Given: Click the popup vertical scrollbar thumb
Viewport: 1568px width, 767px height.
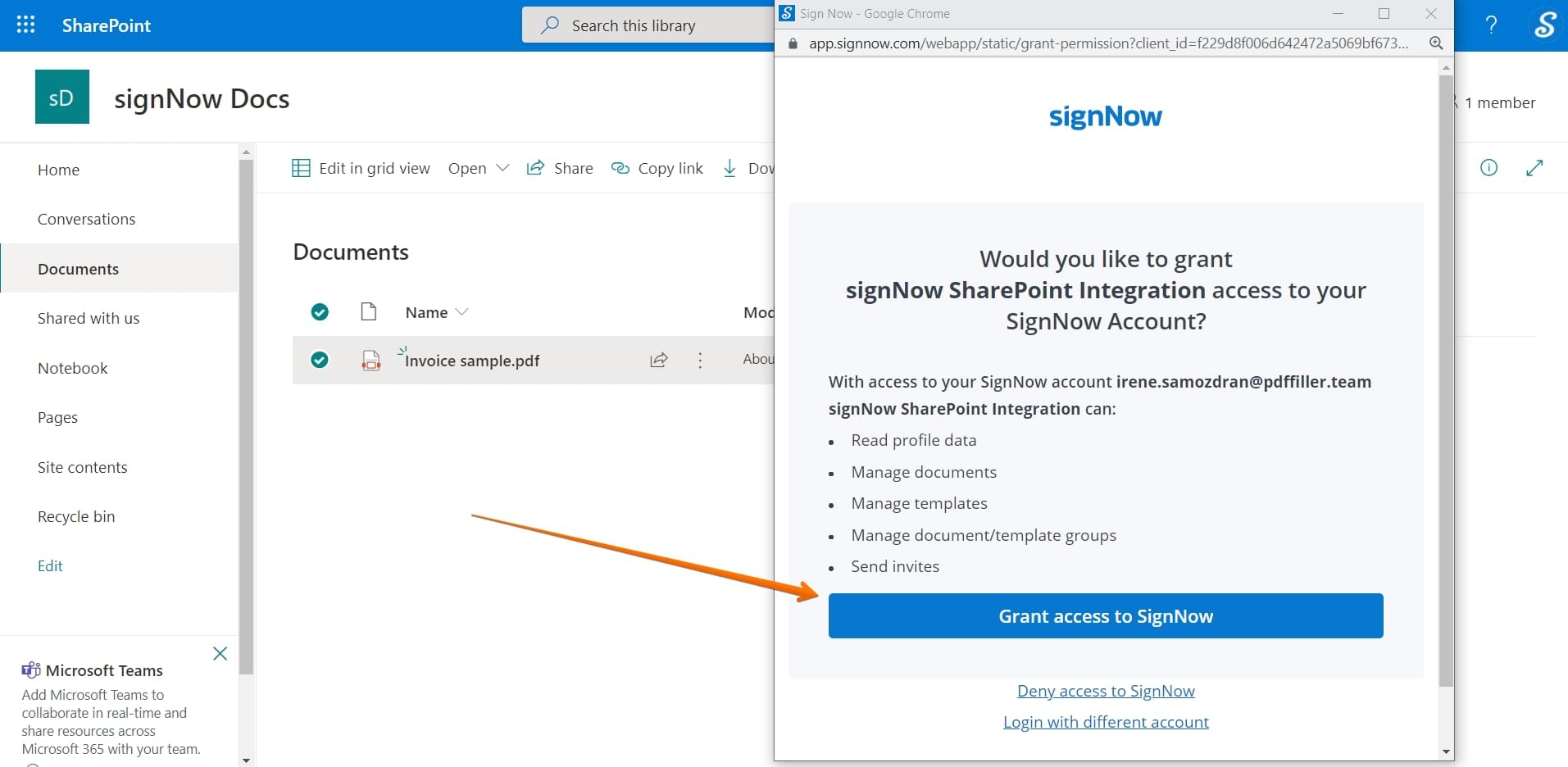Looking at the screenshot, I should coord(1446,380).
